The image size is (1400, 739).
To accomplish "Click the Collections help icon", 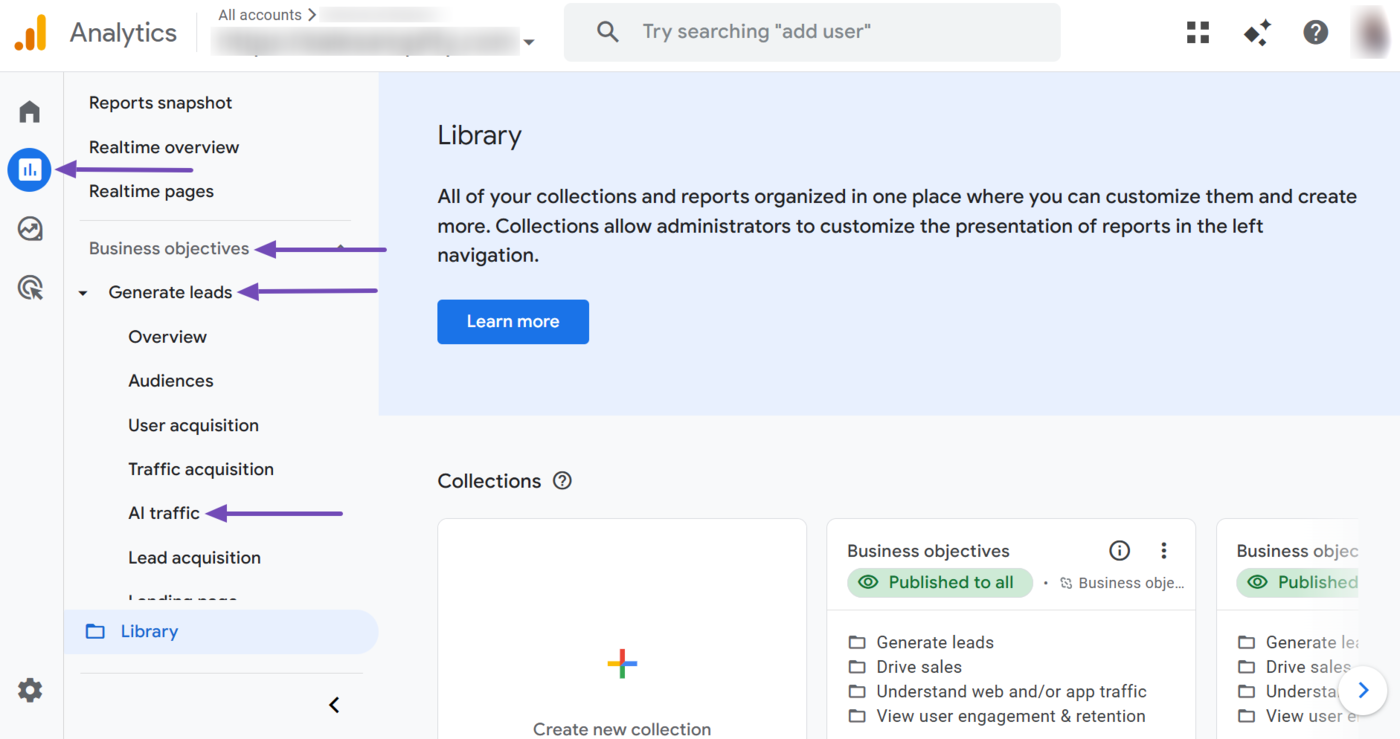I will [x=562, y=481].
